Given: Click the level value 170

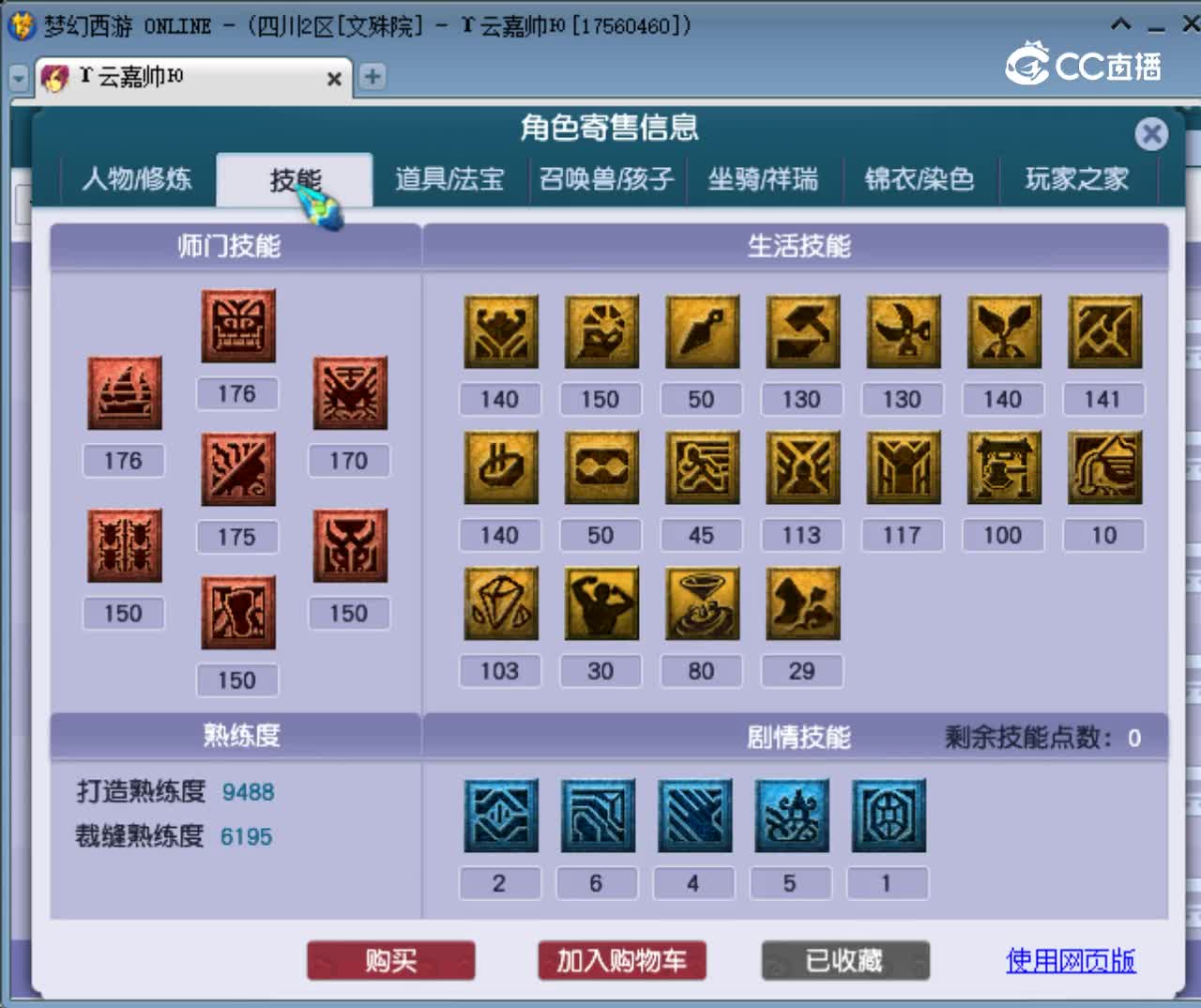Looking at the screenshot, I should point(349,461).
